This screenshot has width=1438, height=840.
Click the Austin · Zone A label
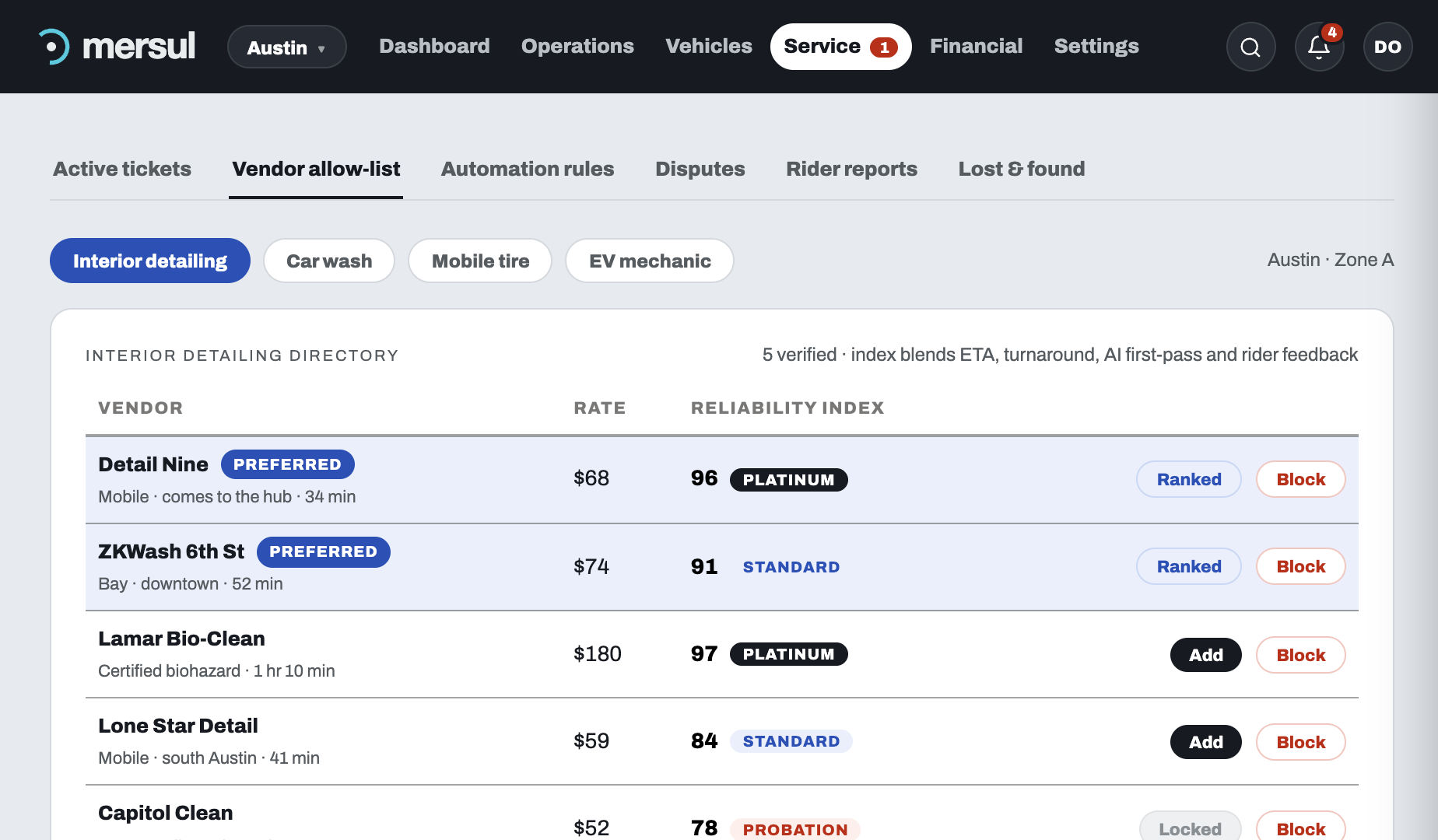(1331, 260)
